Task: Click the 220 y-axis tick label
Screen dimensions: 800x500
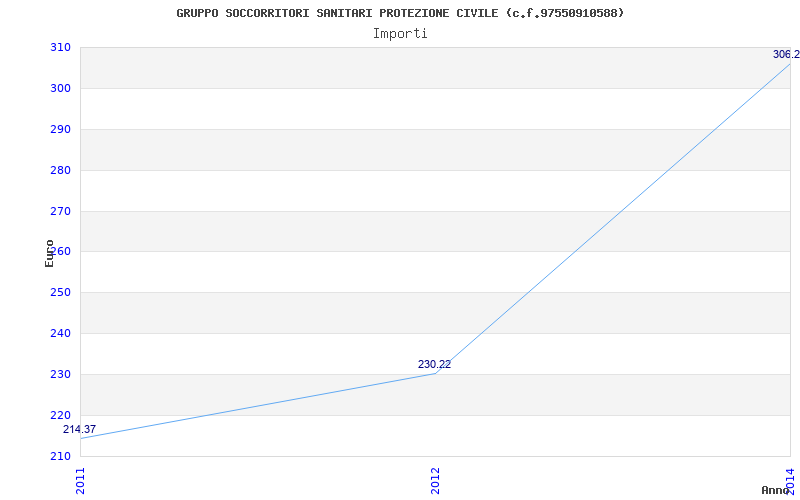Action: pyautogui.click(x=60, y=415)
